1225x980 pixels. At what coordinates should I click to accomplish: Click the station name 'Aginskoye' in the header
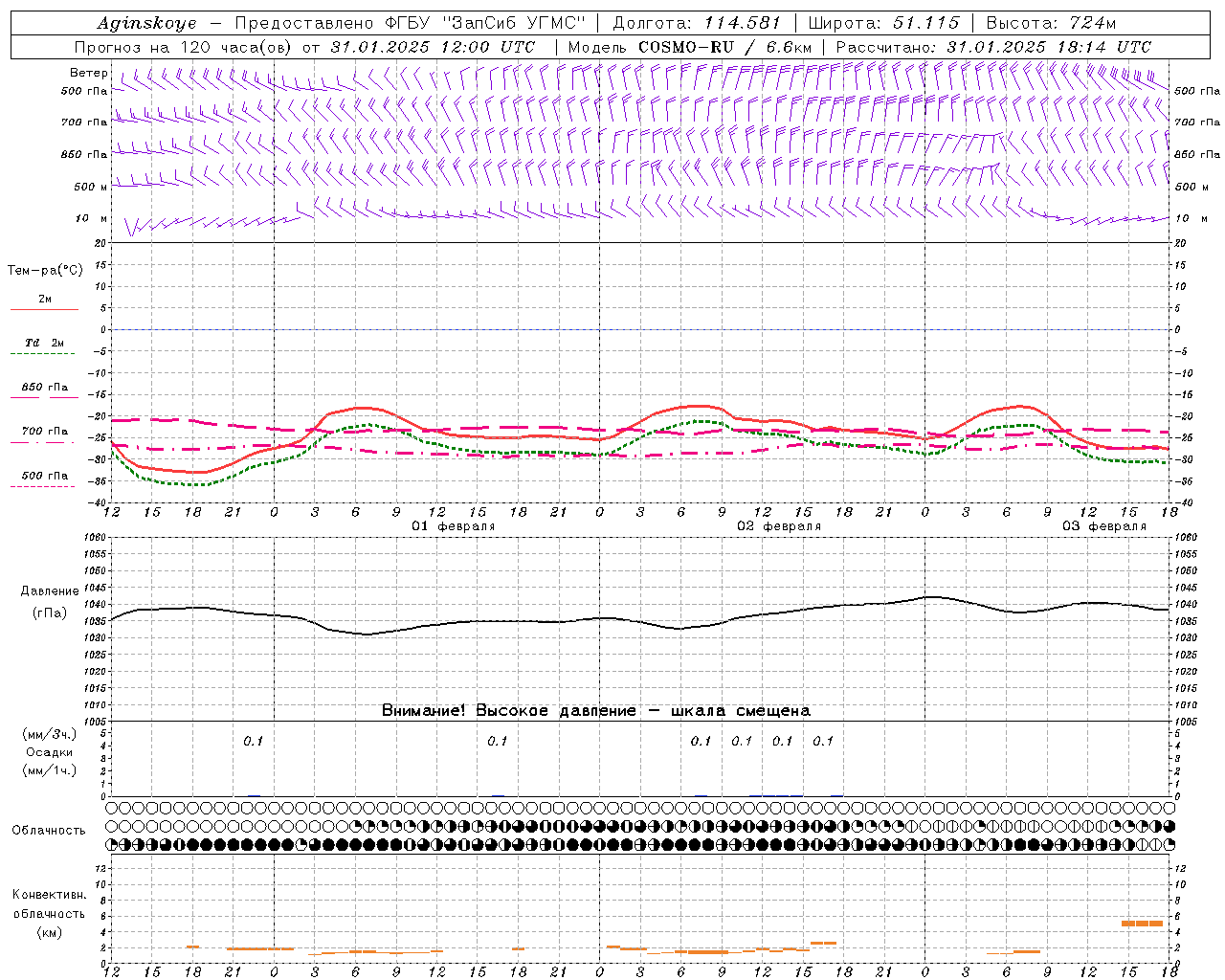[146, 23]
